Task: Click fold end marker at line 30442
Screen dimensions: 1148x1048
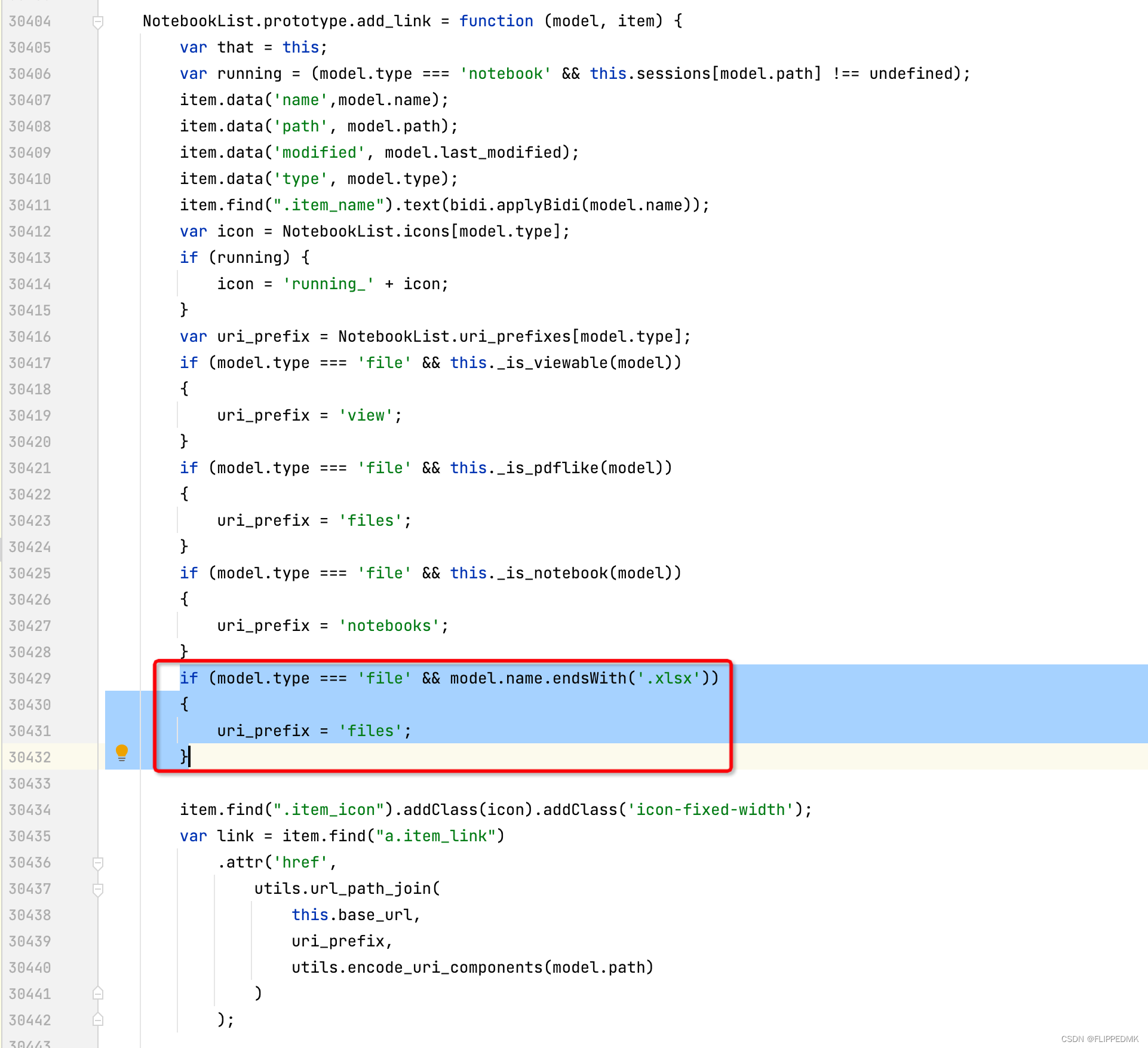Action: pyautogui.click(x=99, y=1020)
